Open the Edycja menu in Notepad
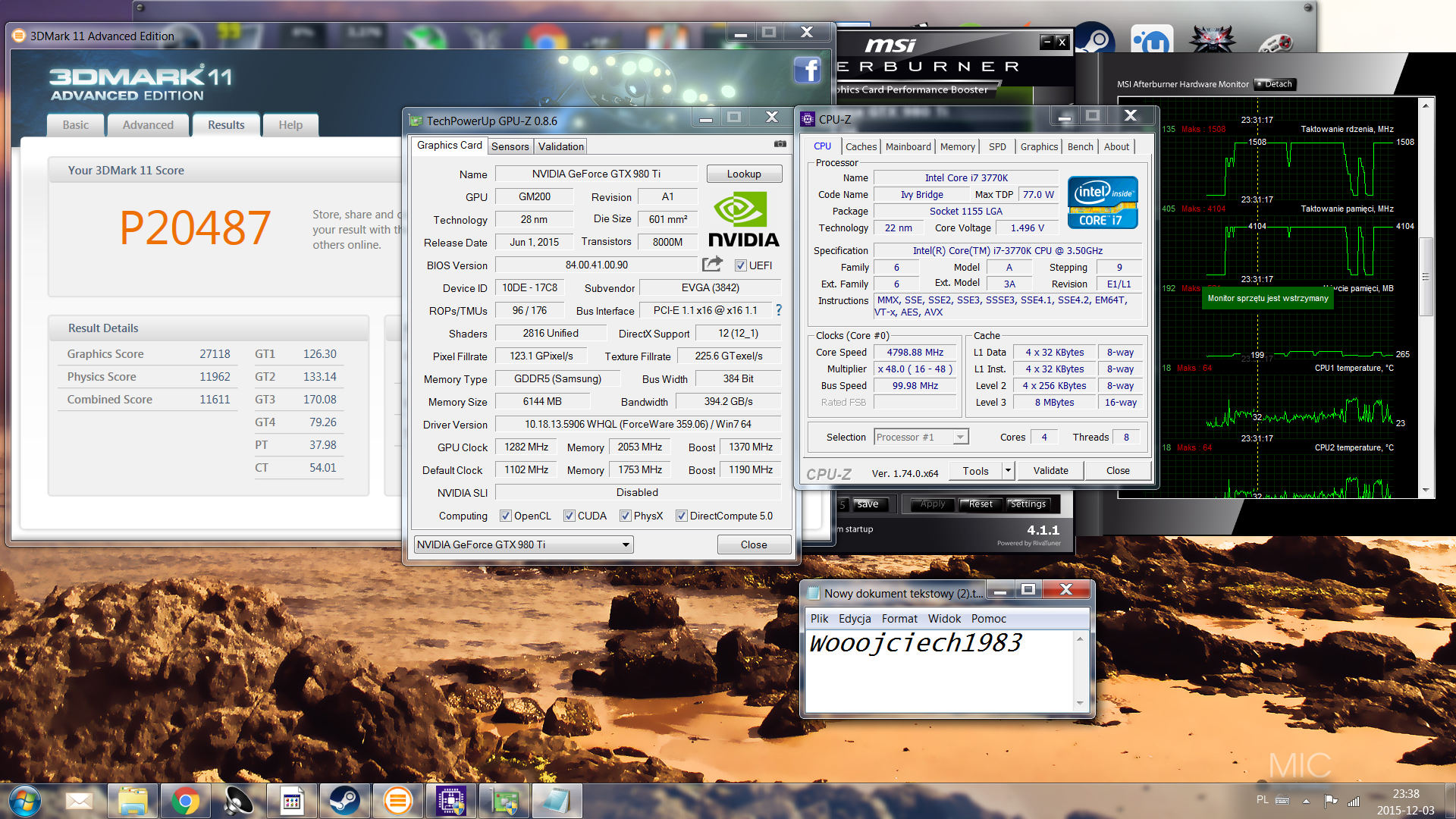Viewport: 1456px width, 819px height. 855,619
